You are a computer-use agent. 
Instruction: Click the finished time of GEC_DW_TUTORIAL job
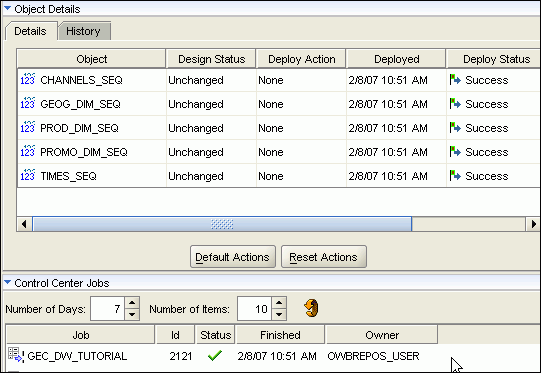coord(277,356)
